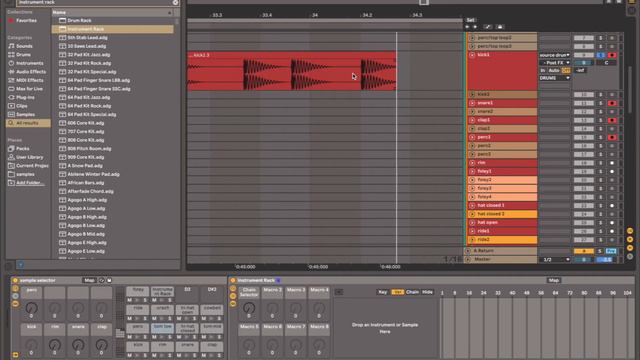Screen dimensions: 640x360
Task: Unfold the rim track
Action: [x=472, y=163]
